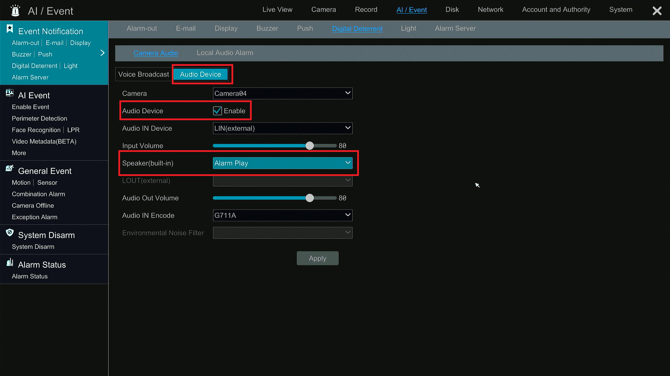This screenshot has height=376, width=670.
Task: Open the AI / Event top menu
Action: click(x=411, y=10)
